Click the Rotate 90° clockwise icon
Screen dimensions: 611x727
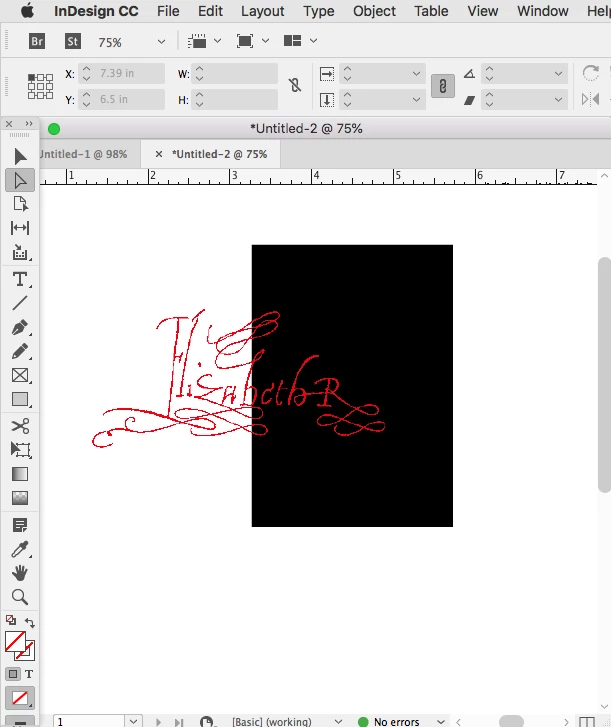[x=591, y=73]
